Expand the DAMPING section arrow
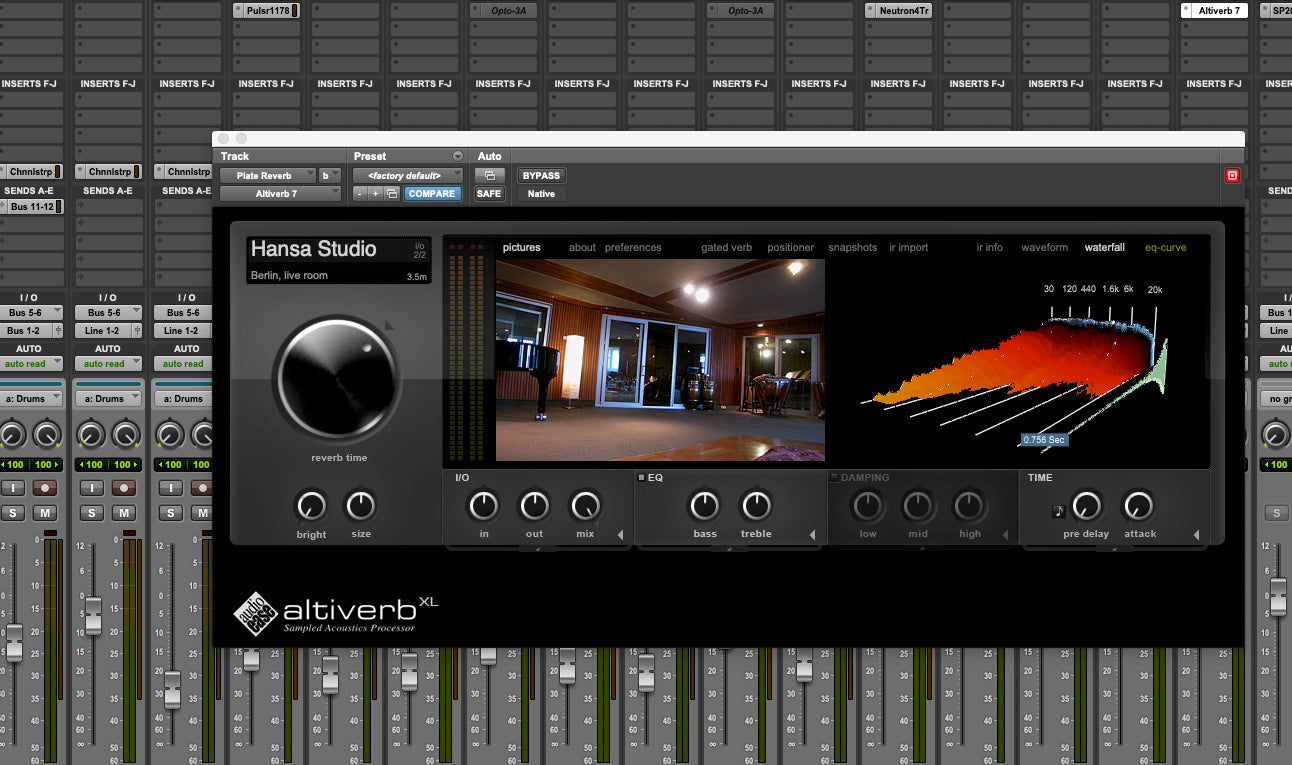Screen dimensions: 1292x765 (1004, 535)
